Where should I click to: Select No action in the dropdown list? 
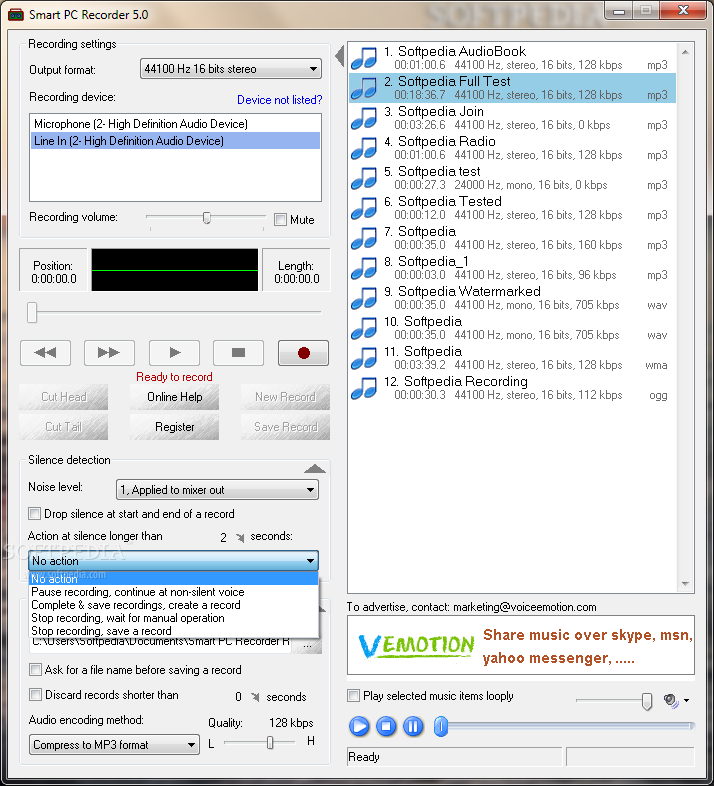(173, 579)
